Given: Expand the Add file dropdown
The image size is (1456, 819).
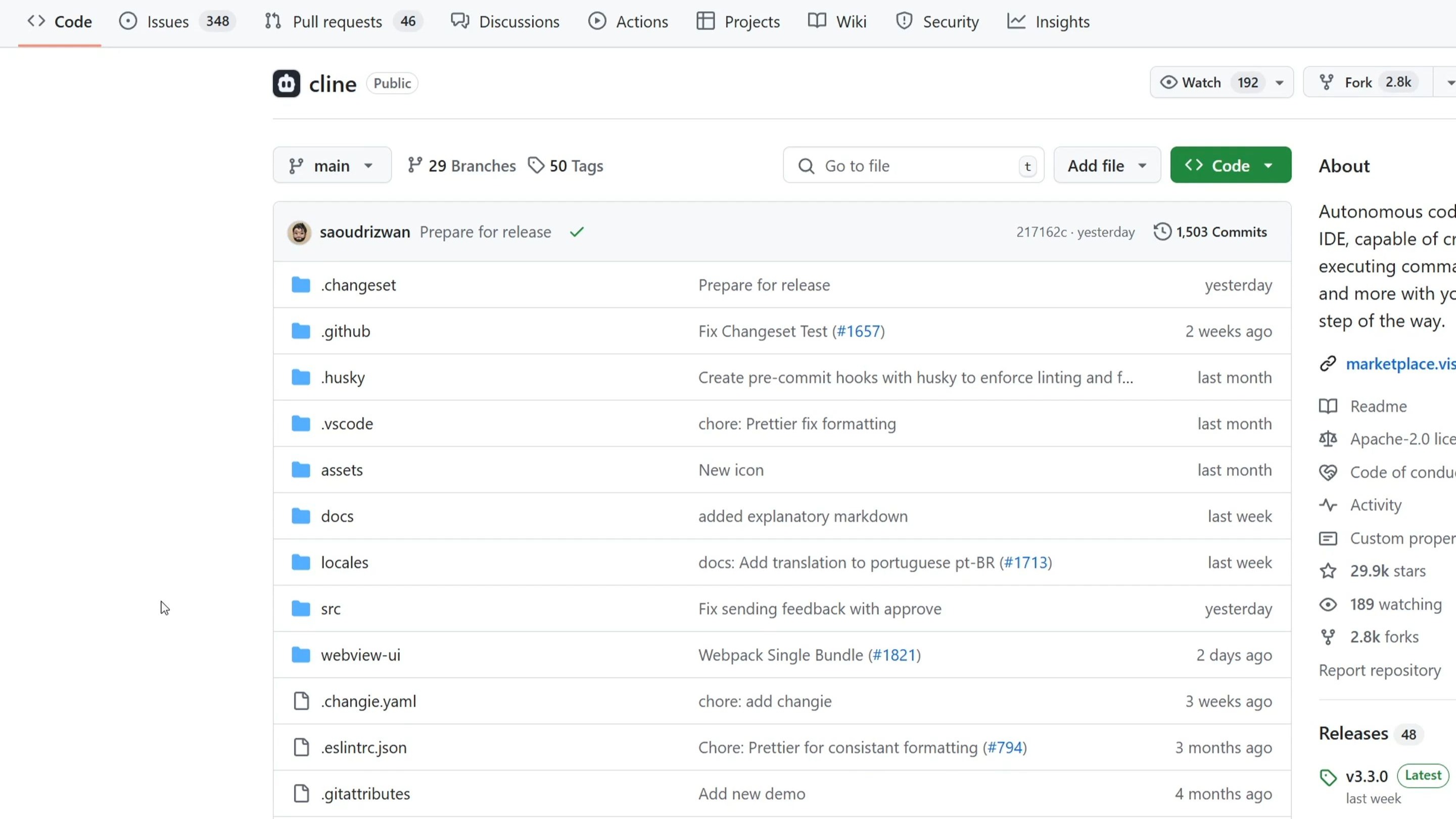Looking at the screenshot, I should (1107, 165).
